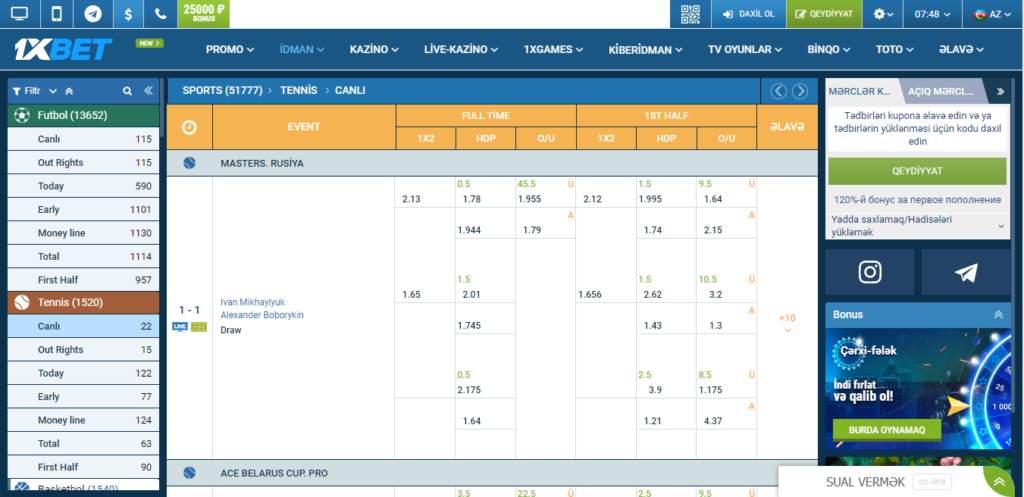Click green QEYDİYYAT button in bet slip

click(x=918, y=171)
